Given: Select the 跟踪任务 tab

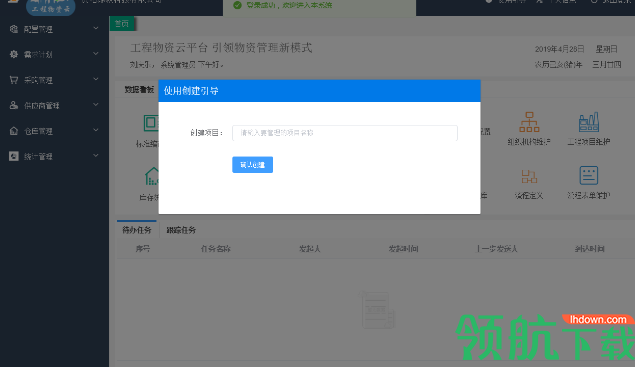Looking at the screenshot, I should pos(181,230).
